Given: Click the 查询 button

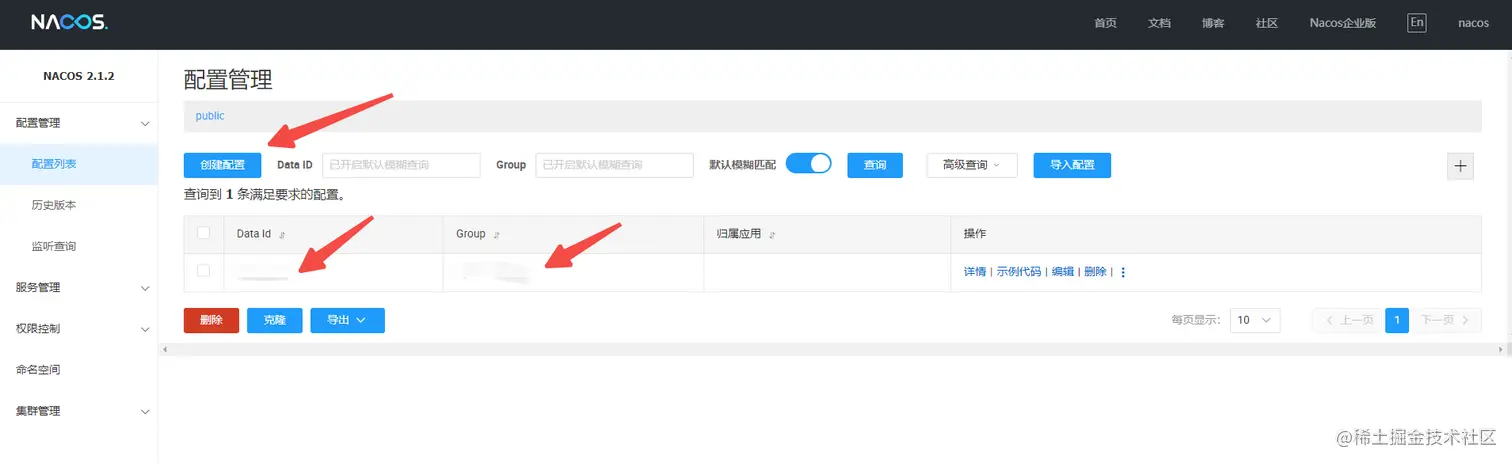Looking at the screenshot, I should click(875, 165).
